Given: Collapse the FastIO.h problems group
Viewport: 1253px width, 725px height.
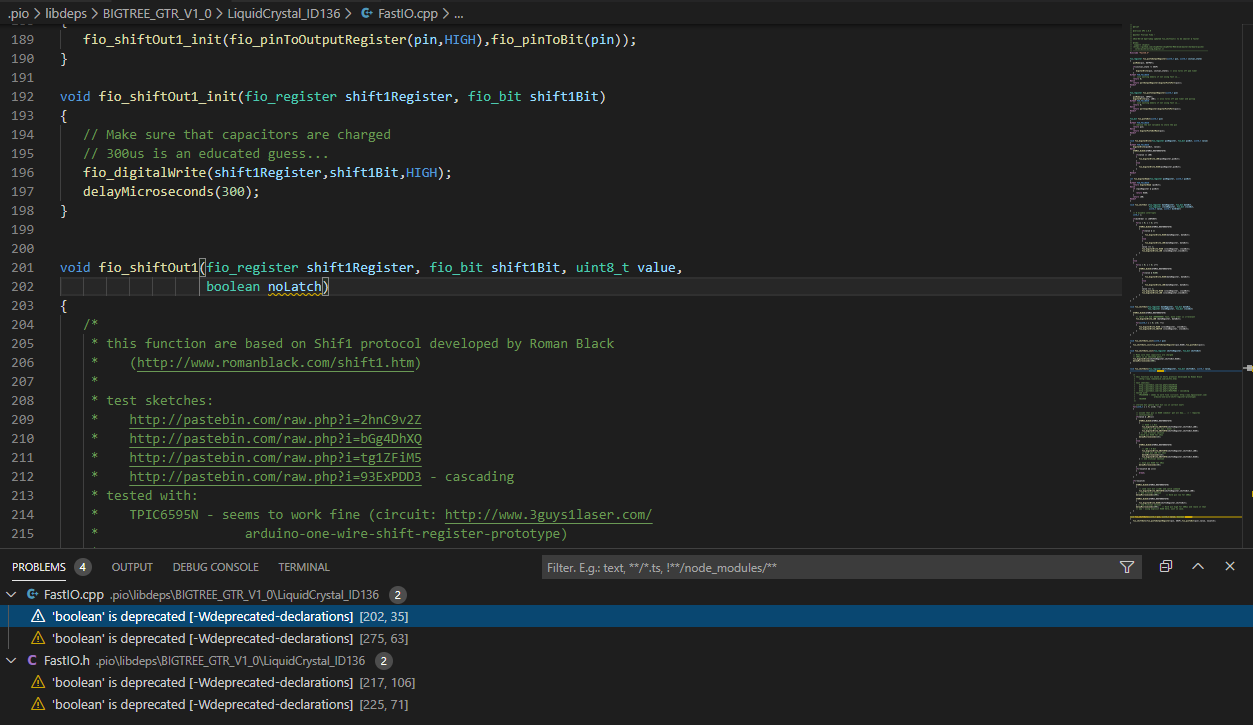Looking at the screenshot, I should (x=12, y=661).
